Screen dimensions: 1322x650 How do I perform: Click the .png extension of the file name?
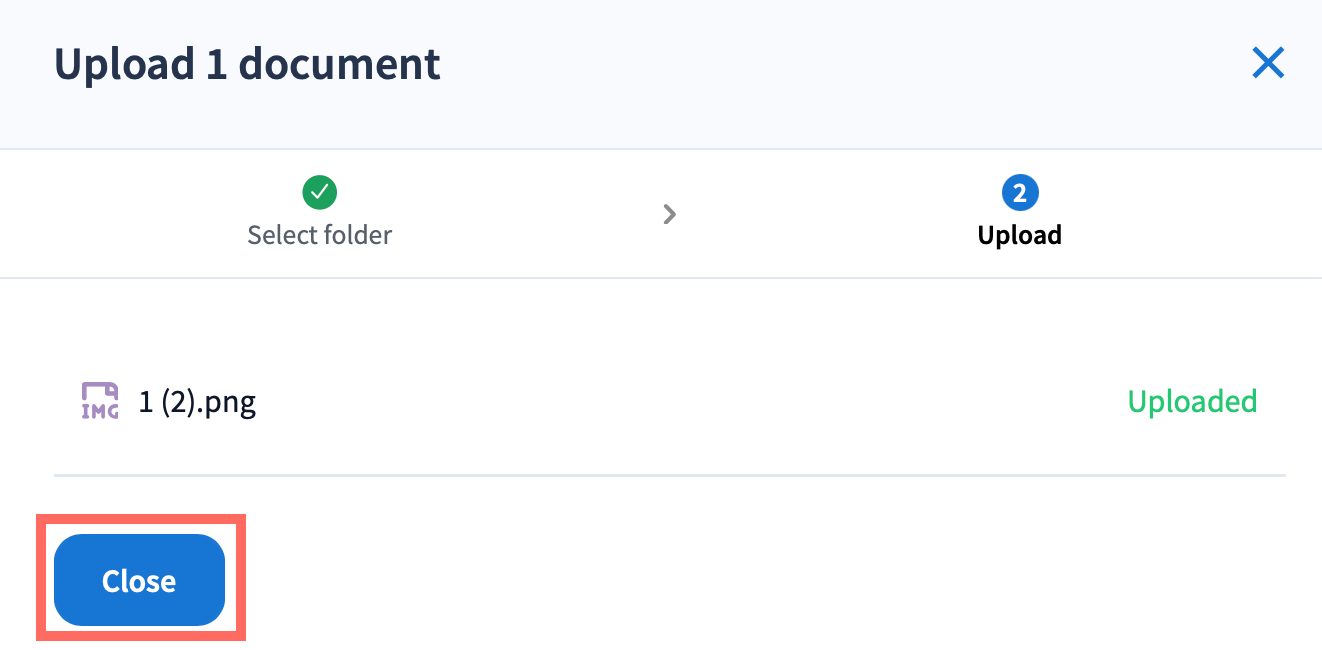(230, 402)
